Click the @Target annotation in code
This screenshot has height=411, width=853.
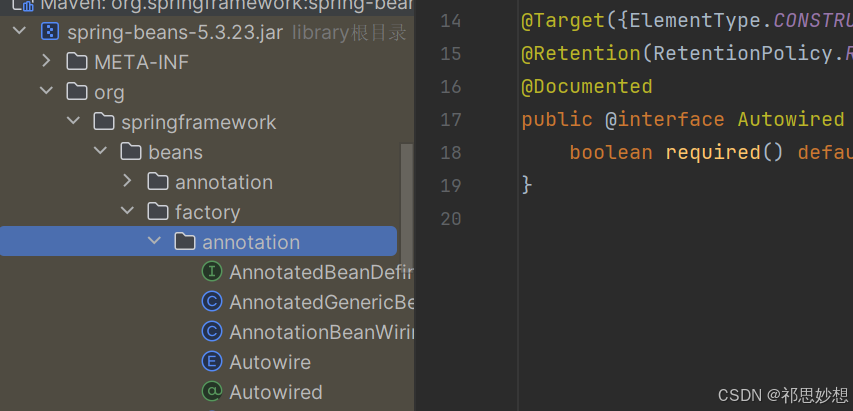pos(563,21)
